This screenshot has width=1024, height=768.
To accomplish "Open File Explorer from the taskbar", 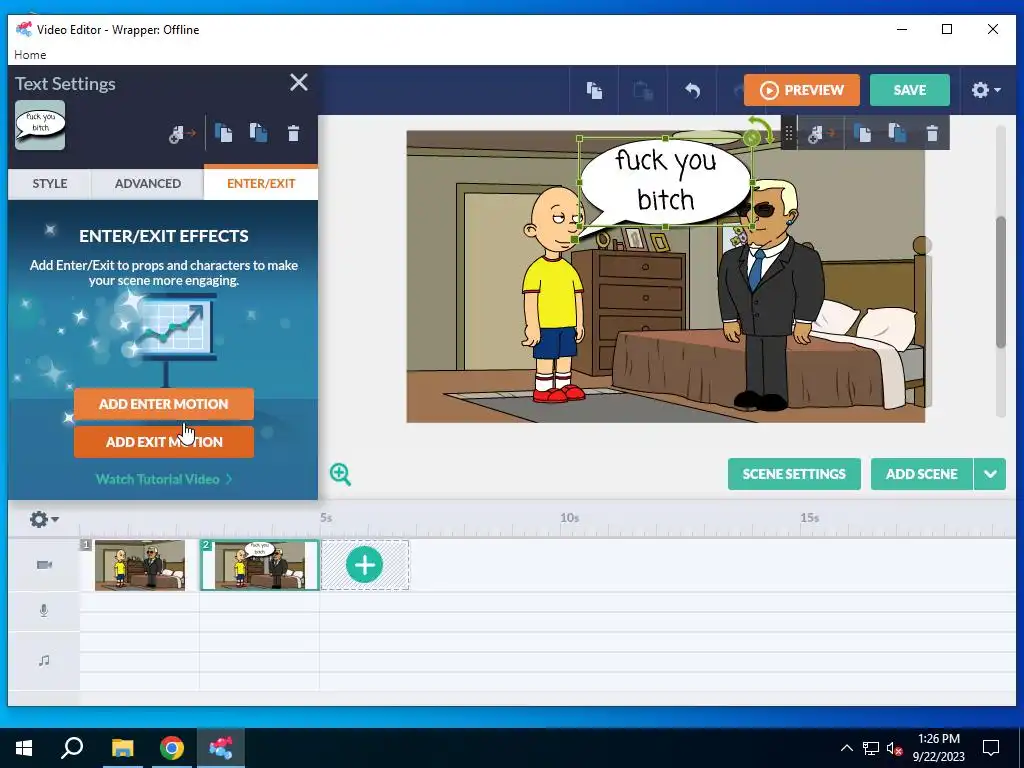I will pos(122,748).
